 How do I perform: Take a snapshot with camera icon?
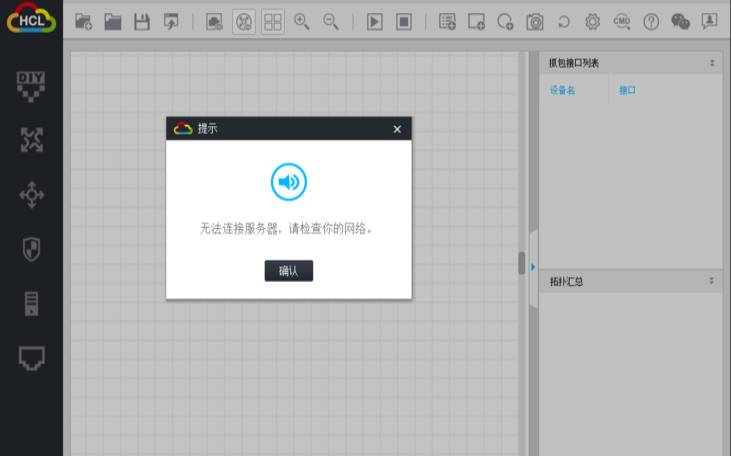(x=534, y=21)
